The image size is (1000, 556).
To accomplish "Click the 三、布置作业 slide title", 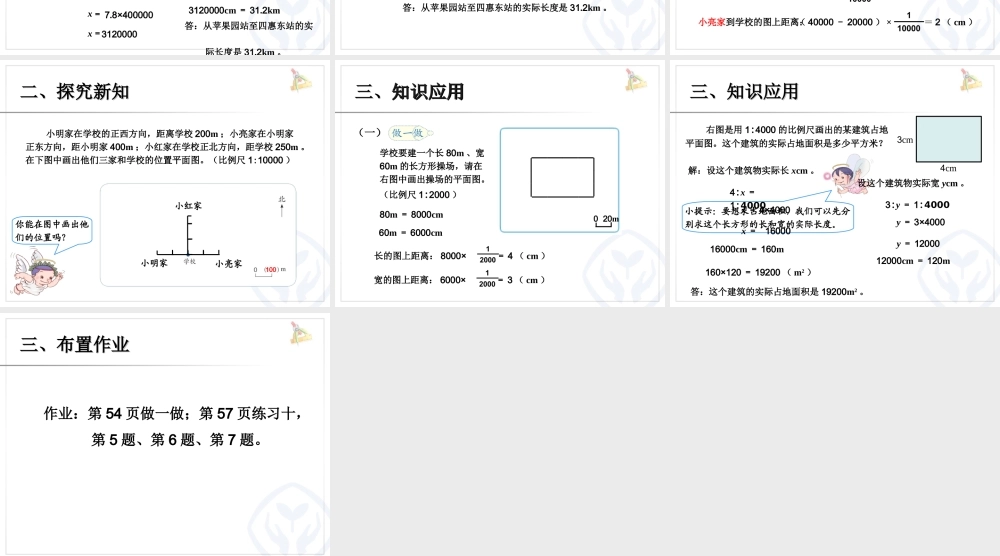I will point(75,345).
